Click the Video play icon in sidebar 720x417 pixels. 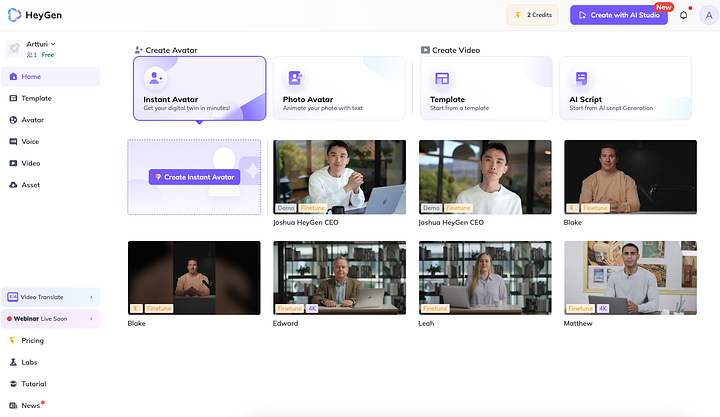[x=13, y=163]
